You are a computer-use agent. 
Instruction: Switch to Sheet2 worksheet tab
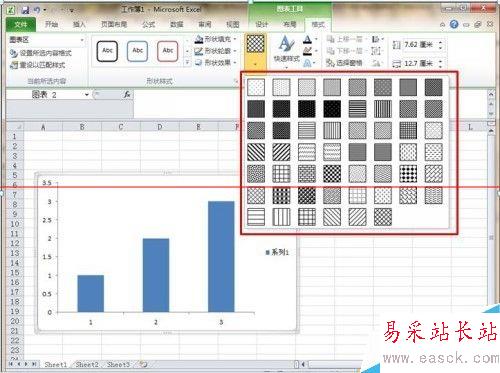87,364
